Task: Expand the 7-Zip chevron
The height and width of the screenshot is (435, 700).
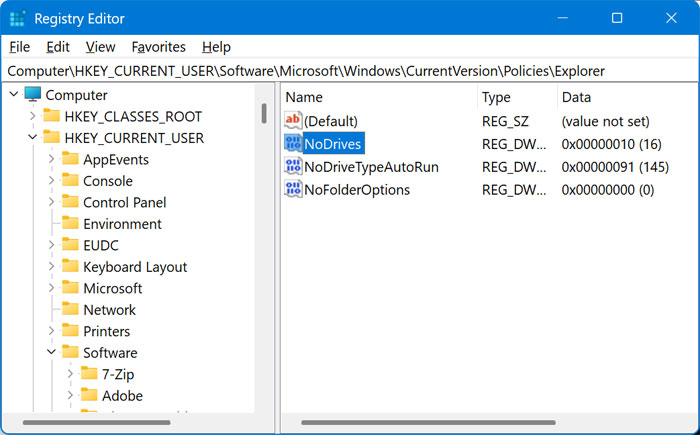Action: 70,373
